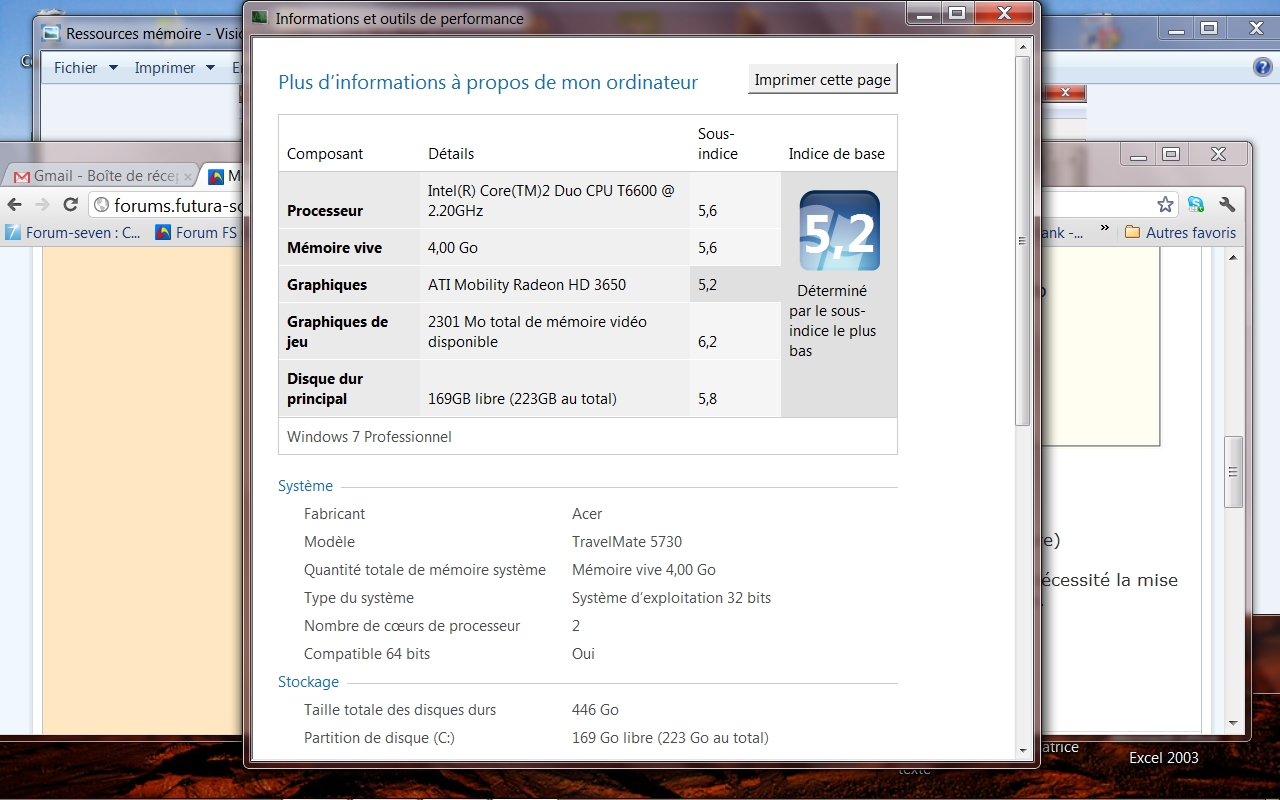Go back in the Chrome browser
Viewport: 1280px width, 800px height.
point(14,205)
